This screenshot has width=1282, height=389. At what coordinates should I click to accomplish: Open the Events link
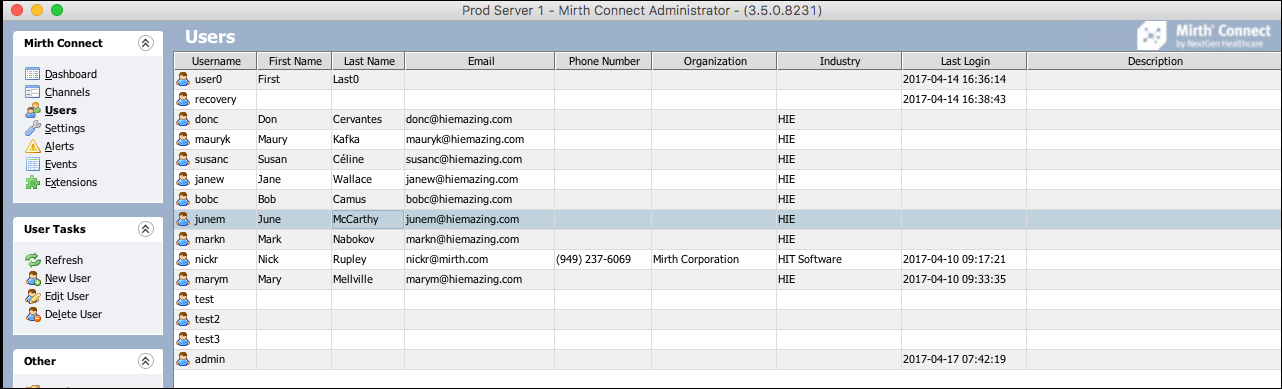61,164
